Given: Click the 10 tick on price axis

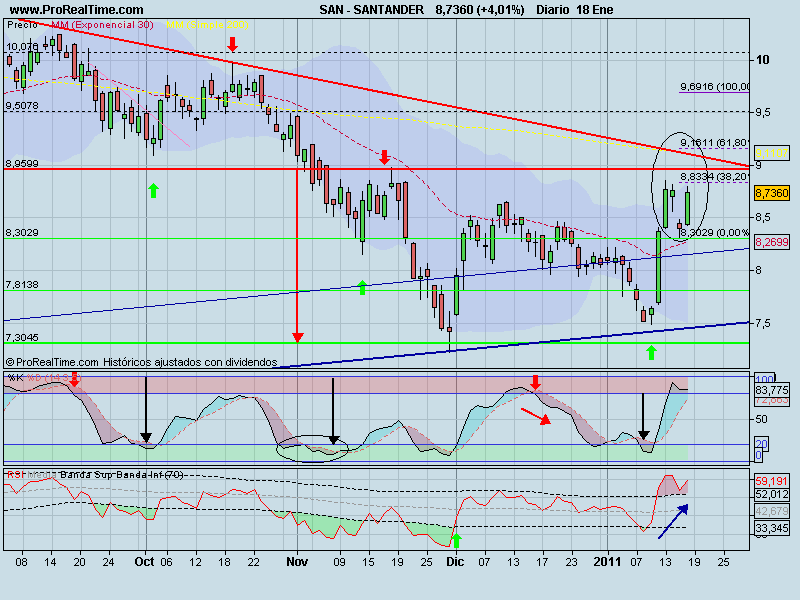Looking at the screenshot, I should tap(762, 60).
